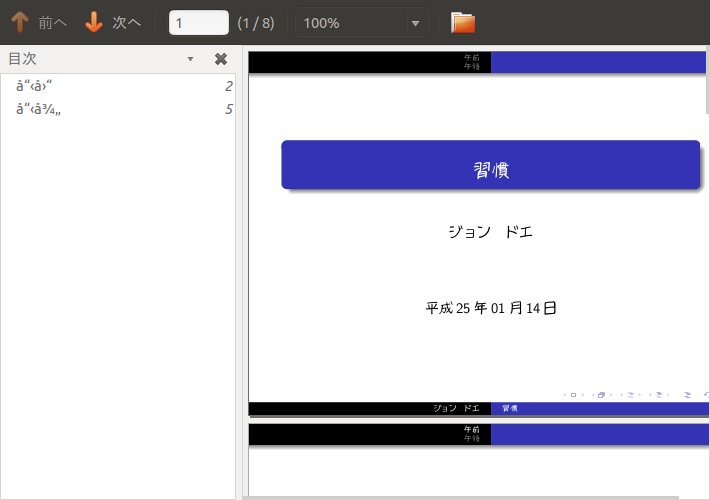The height and width of the screenshot is (500, 710).
Task: Click the 午前 link in the second slide header
Action: tap(471, 429)
